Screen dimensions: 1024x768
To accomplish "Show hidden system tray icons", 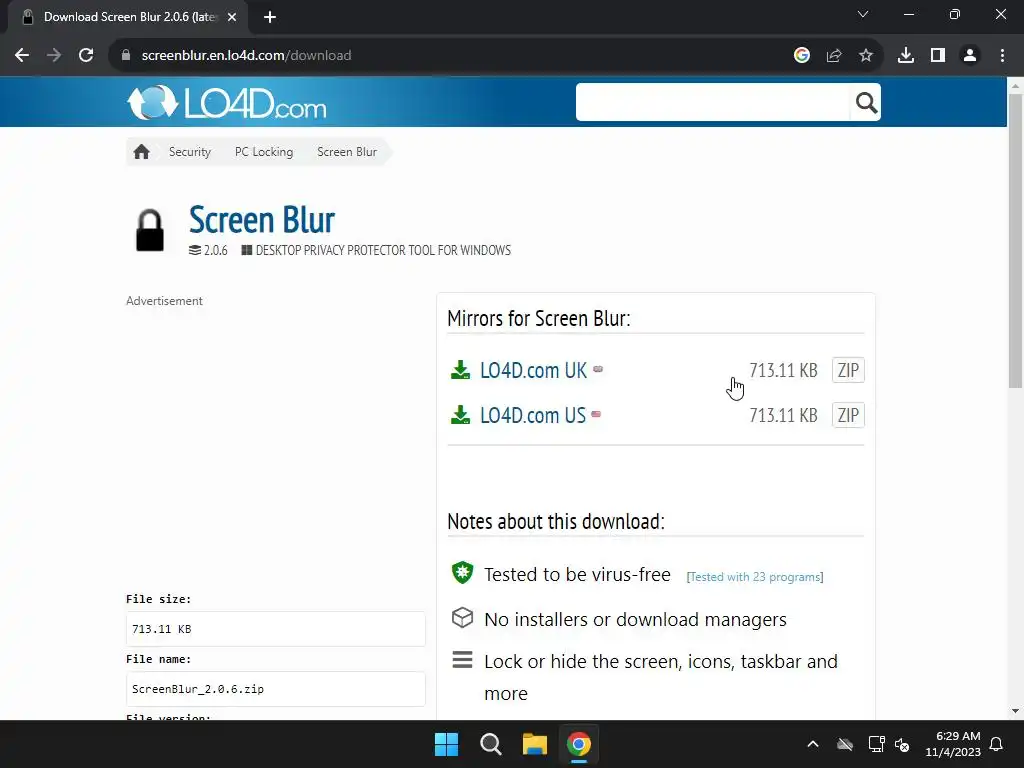I will [813, 744].
